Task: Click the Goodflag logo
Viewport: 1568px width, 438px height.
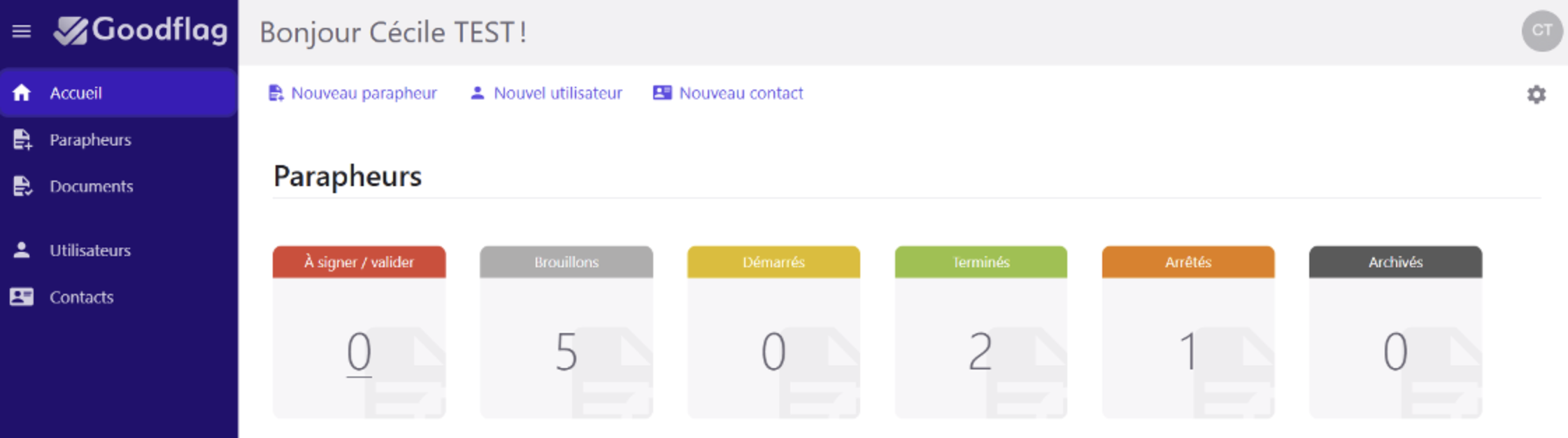Action: pos(141,31)
